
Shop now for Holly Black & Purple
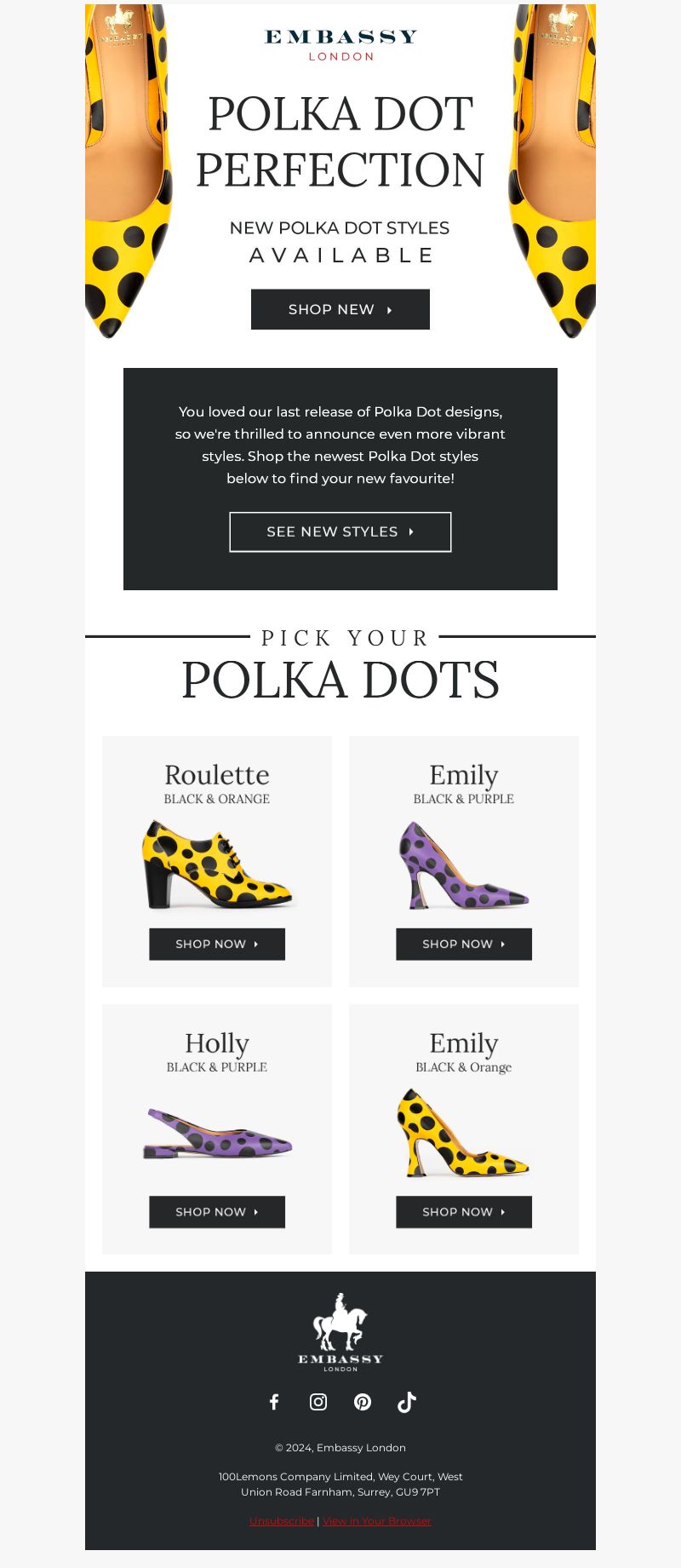click(x=217, y=1212)
